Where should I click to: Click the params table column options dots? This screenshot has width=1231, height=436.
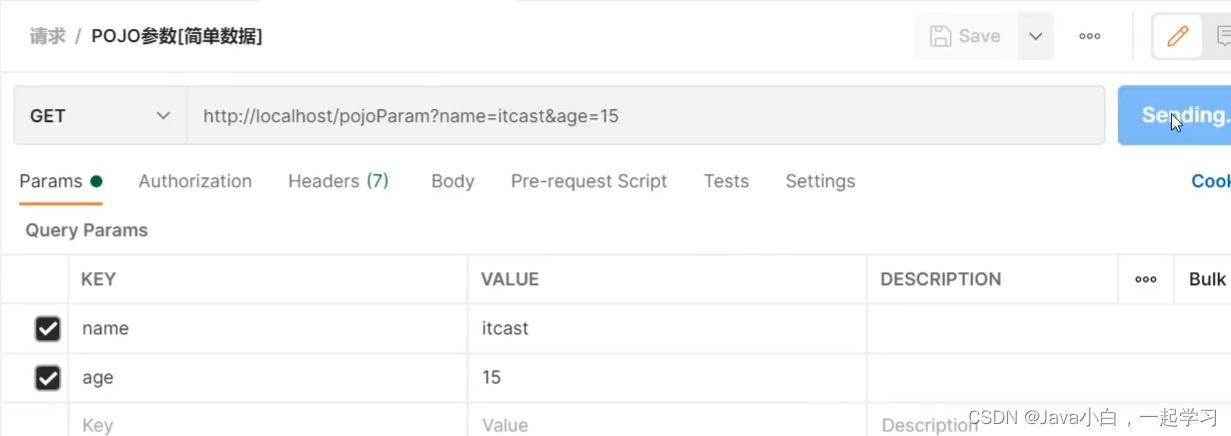pos(1146,279)
